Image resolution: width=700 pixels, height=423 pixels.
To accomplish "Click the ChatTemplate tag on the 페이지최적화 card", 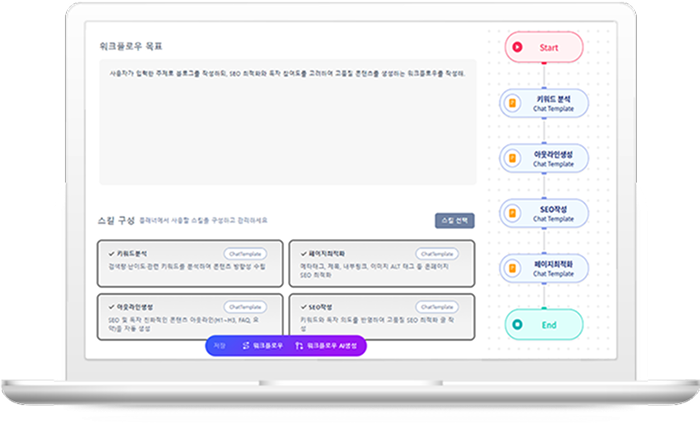I will click(437, 254).
